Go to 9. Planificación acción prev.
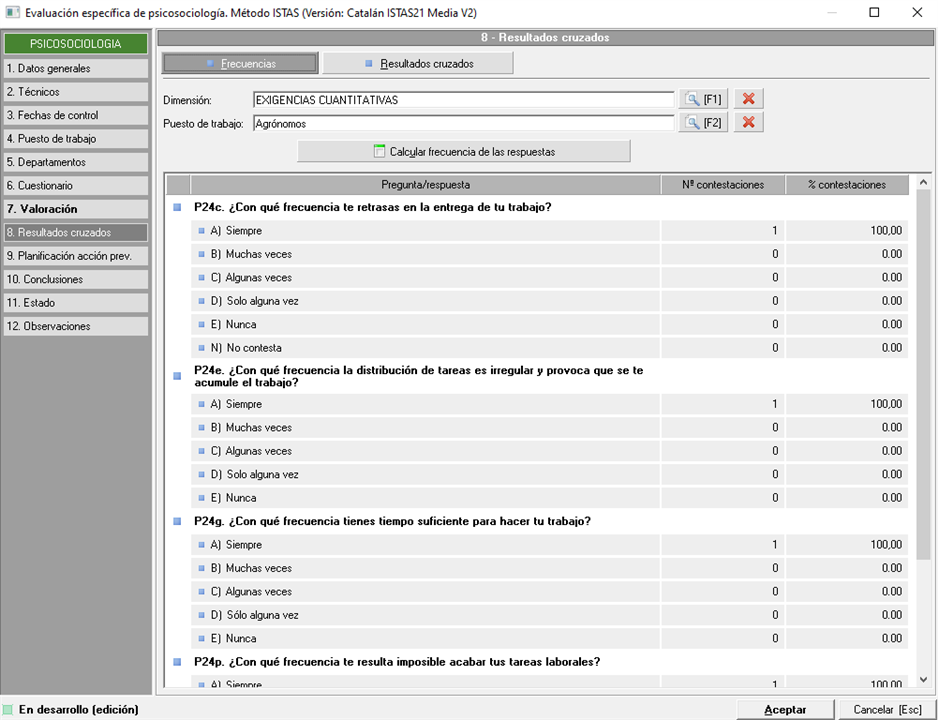Image resolution: width=938 pixels, height=720 pixels. pos(76,256)
